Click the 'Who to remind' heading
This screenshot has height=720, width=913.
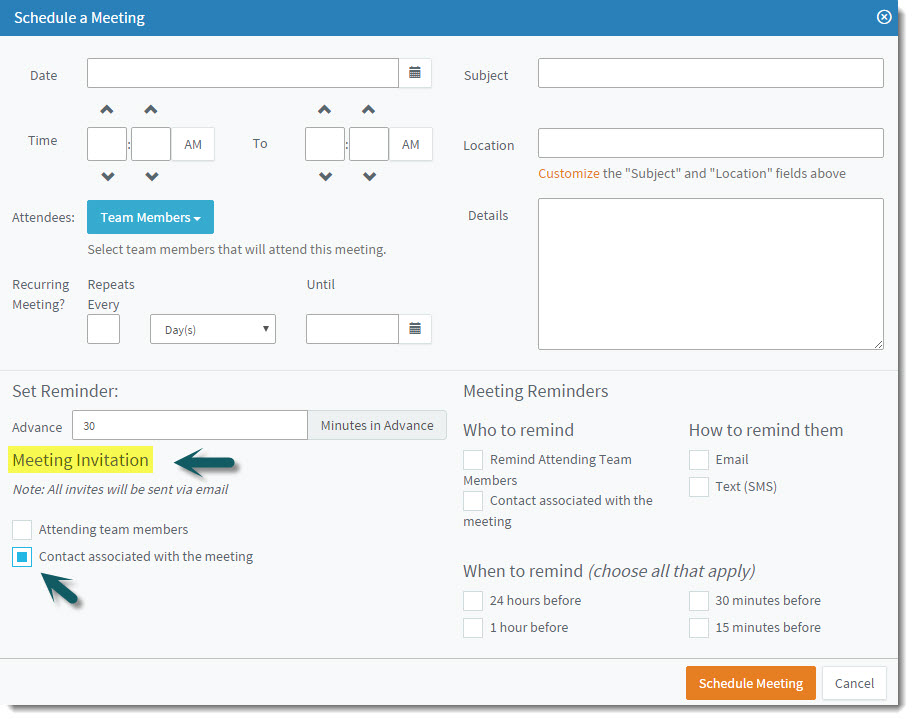518,430
